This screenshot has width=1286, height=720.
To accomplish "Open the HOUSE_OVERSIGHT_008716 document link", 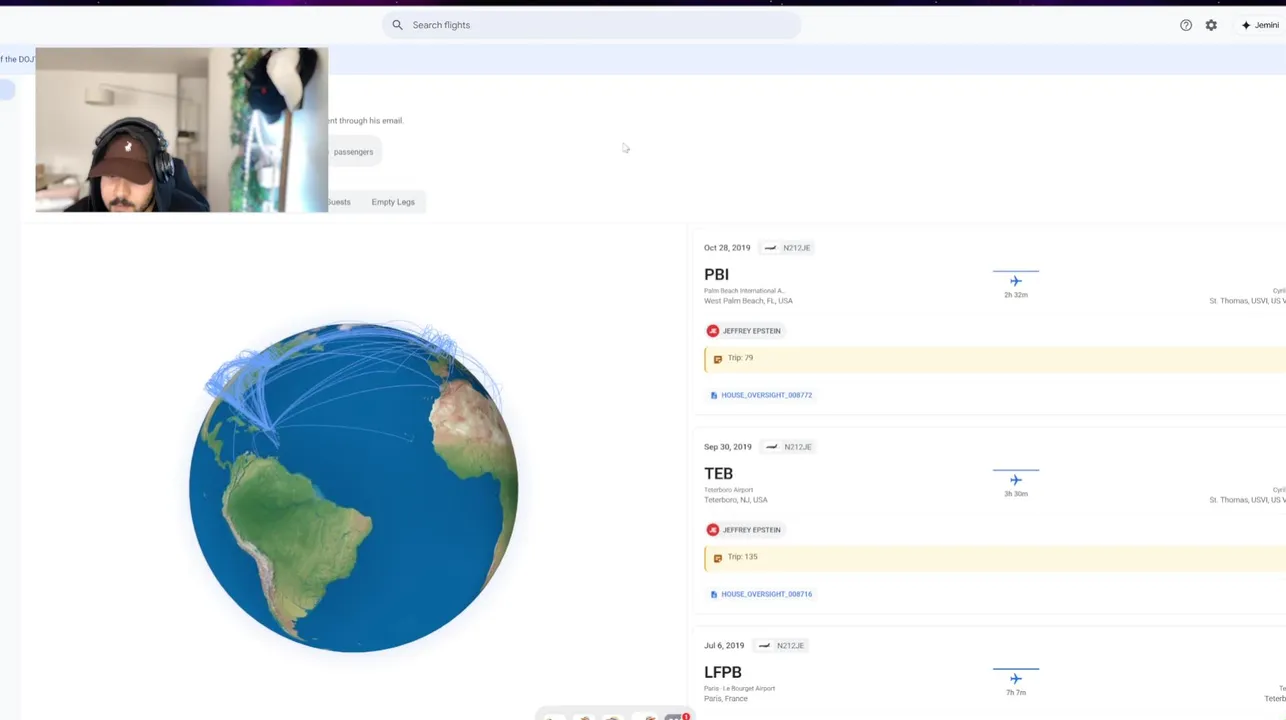I will 767,594.
